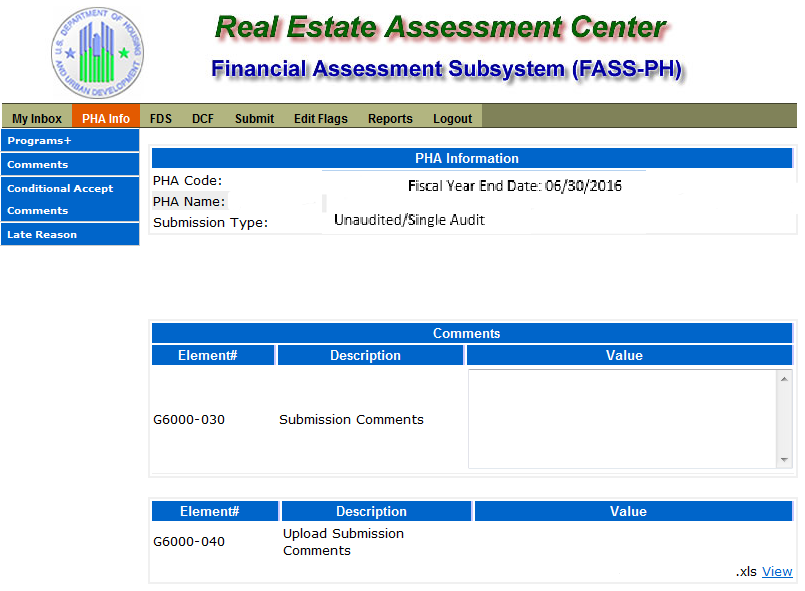Open the Reports tab
Viewport: 805px width, 591px height.
(x=390, y=118)
